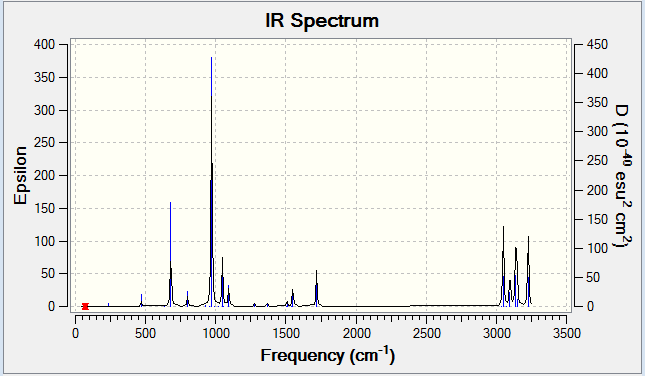Click the 3500 tick label on frequency axis
The image size is (645, 376).
(x=567, y=333)
